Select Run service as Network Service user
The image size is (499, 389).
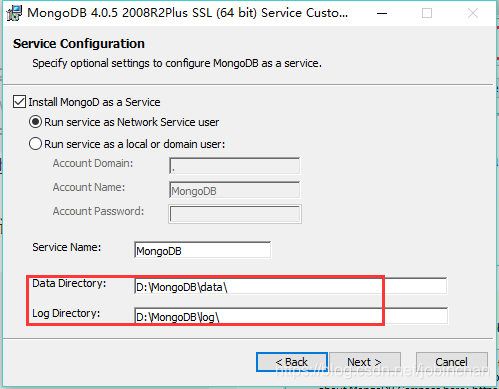click(35, 122)
